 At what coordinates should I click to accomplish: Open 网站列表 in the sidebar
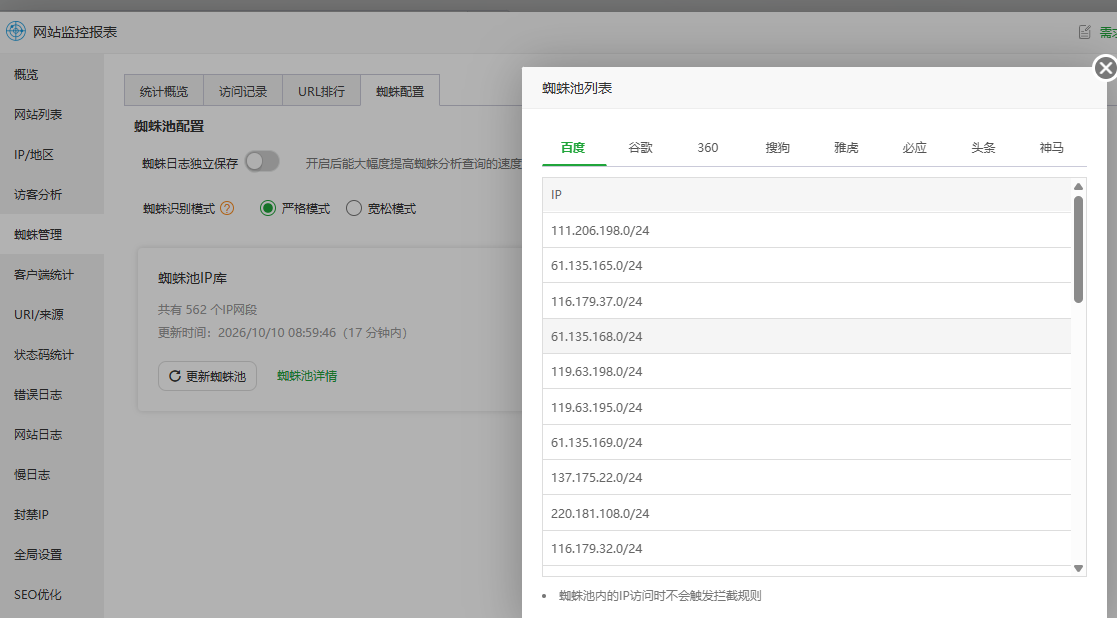click(52, 114)
